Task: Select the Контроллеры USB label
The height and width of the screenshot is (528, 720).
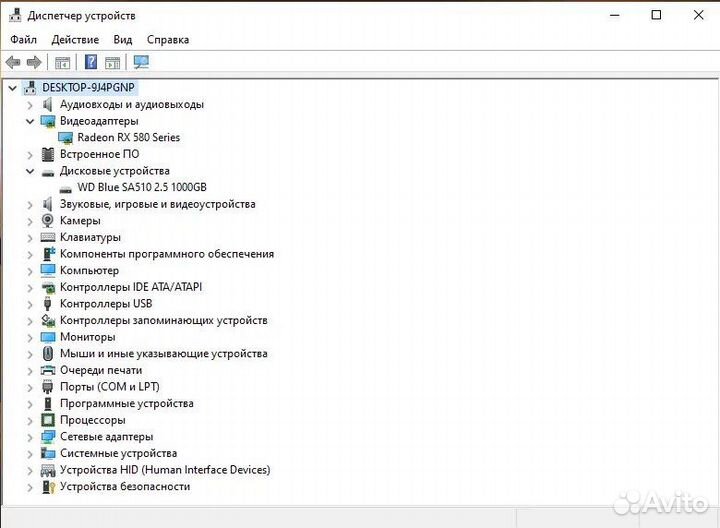Action: (106, 303)
